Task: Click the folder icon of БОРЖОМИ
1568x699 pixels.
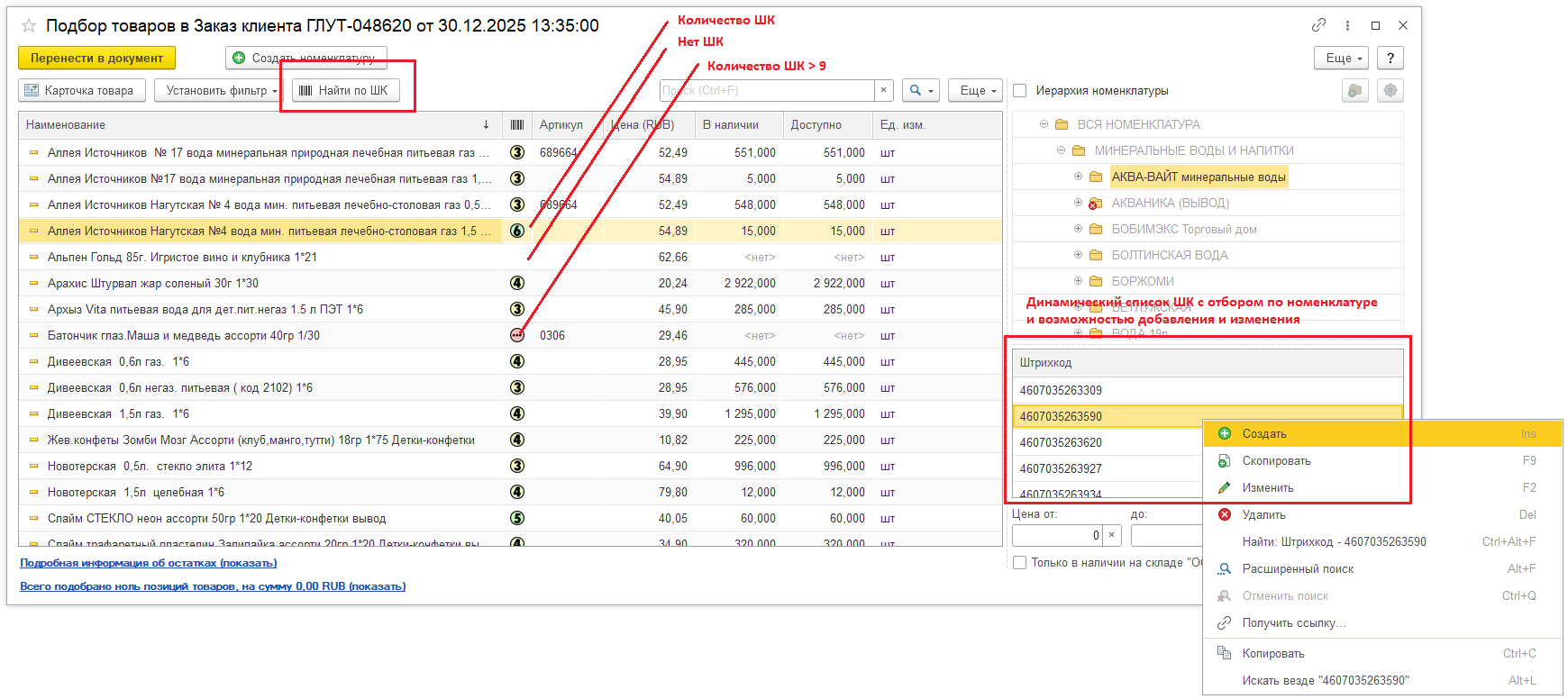Action: click(1096, 281)
